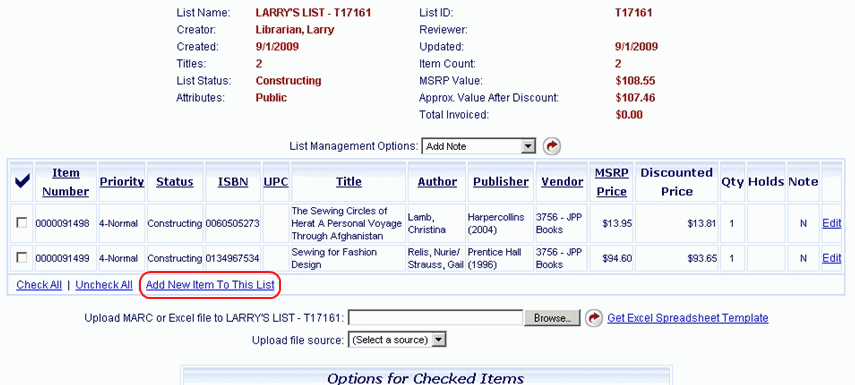Click the Browse... button
Viewport: 855px width, 385px height.
(x=553, y=318)
